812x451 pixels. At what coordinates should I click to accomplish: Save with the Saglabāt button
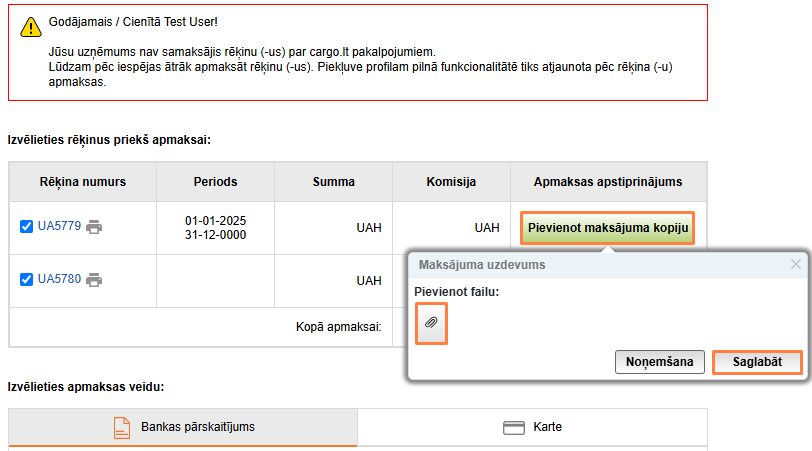[757, 362]
